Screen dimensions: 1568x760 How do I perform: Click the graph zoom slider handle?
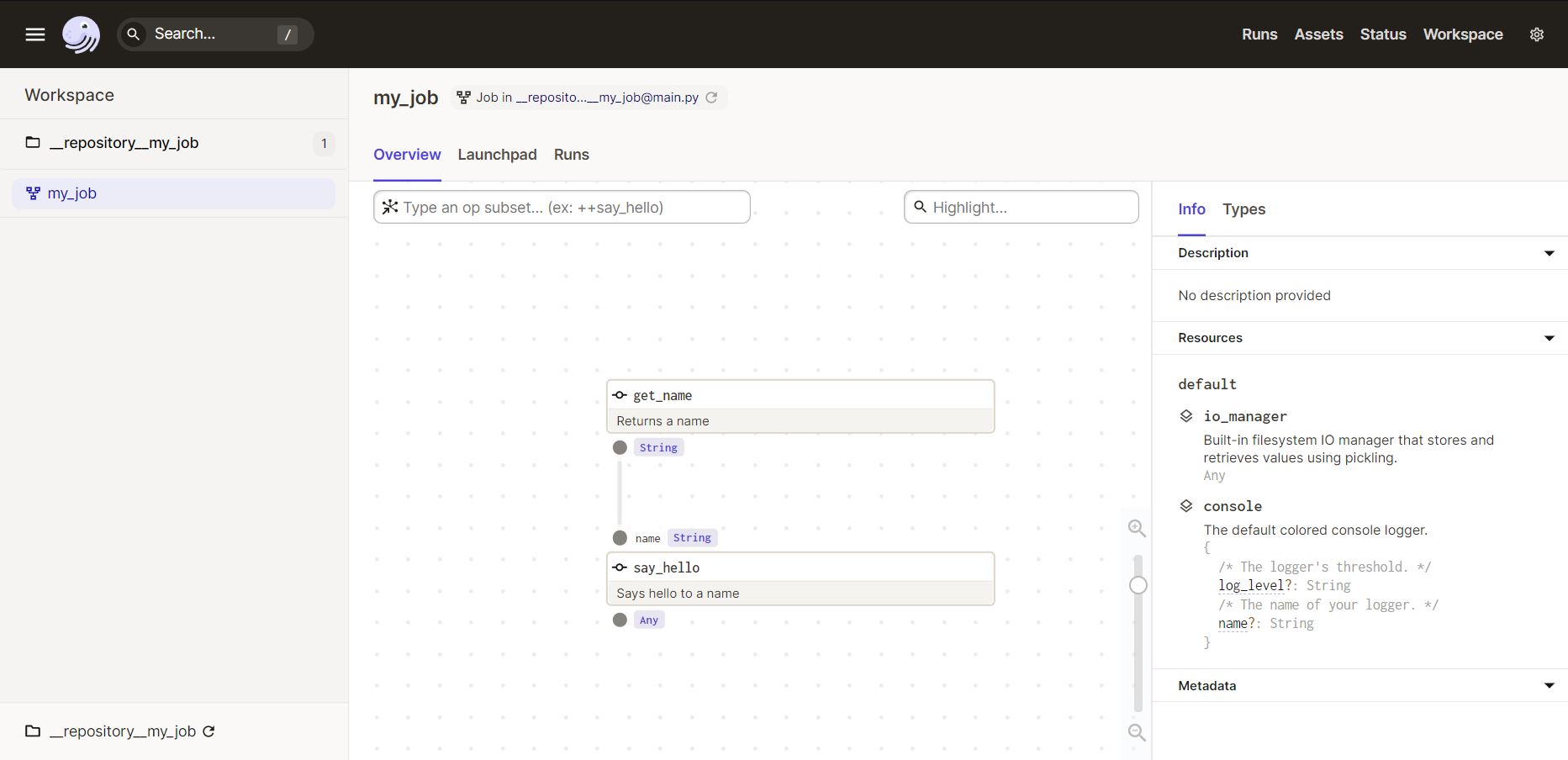click(1138, 585)
